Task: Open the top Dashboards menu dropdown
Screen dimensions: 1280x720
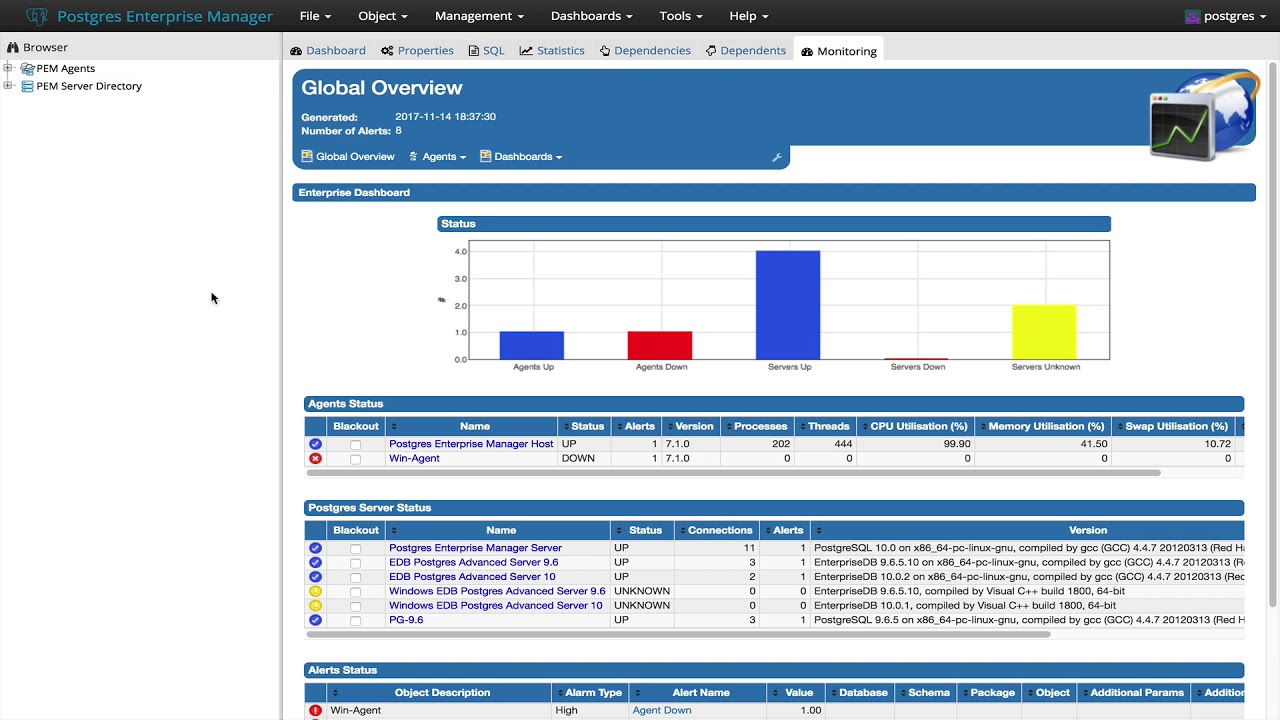Action: click(592, 16)
